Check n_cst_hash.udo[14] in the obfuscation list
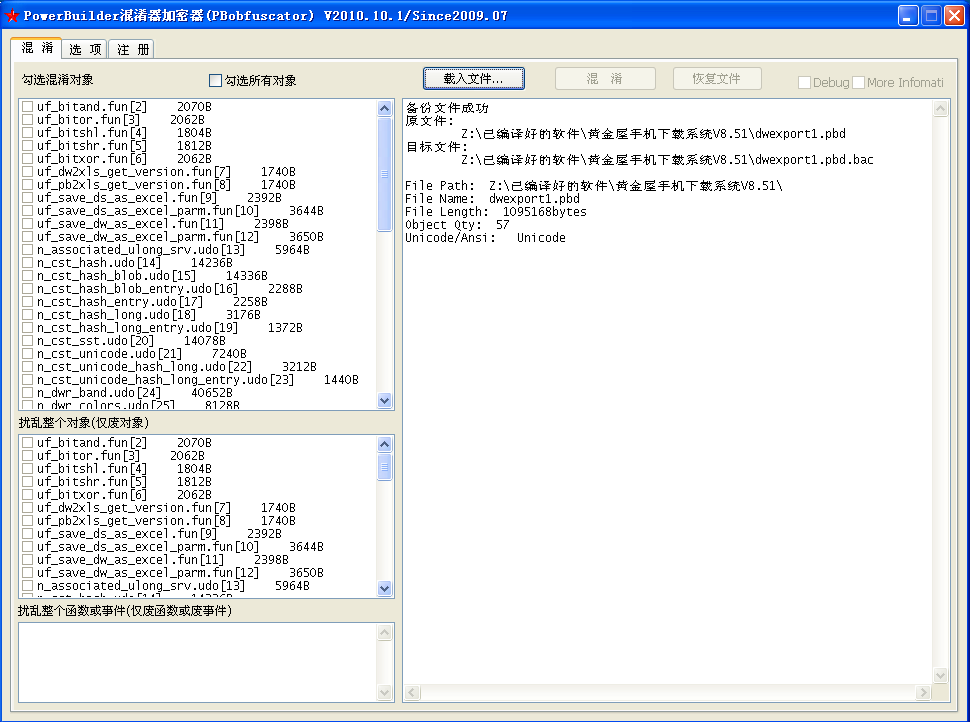Image resolution: width=970 pixels, height=722 pixels. [x=26, y=263]
